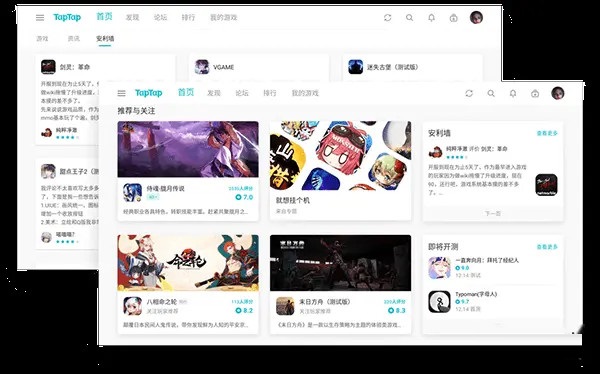Open search in the front window

[x=491, y=93]
